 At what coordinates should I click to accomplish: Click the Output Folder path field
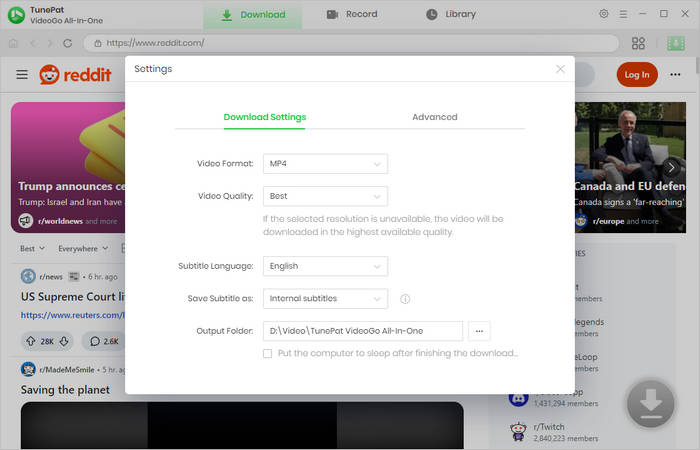[362, 331]
